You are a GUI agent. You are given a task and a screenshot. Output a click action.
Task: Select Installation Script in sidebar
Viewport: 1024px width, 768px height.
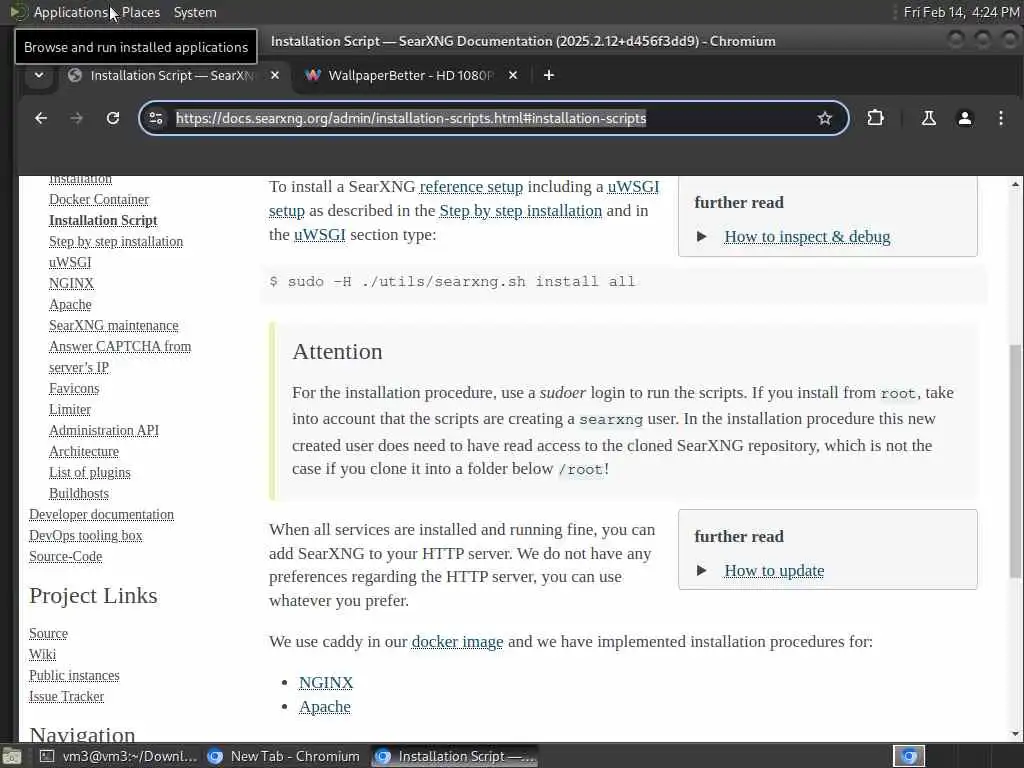point(103,220)
